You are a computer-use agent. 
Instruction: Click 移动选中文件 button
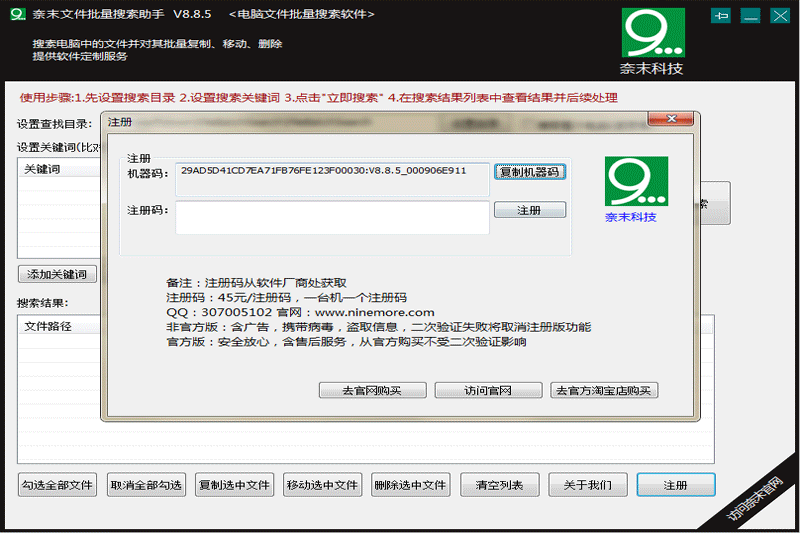pos(322,485)
